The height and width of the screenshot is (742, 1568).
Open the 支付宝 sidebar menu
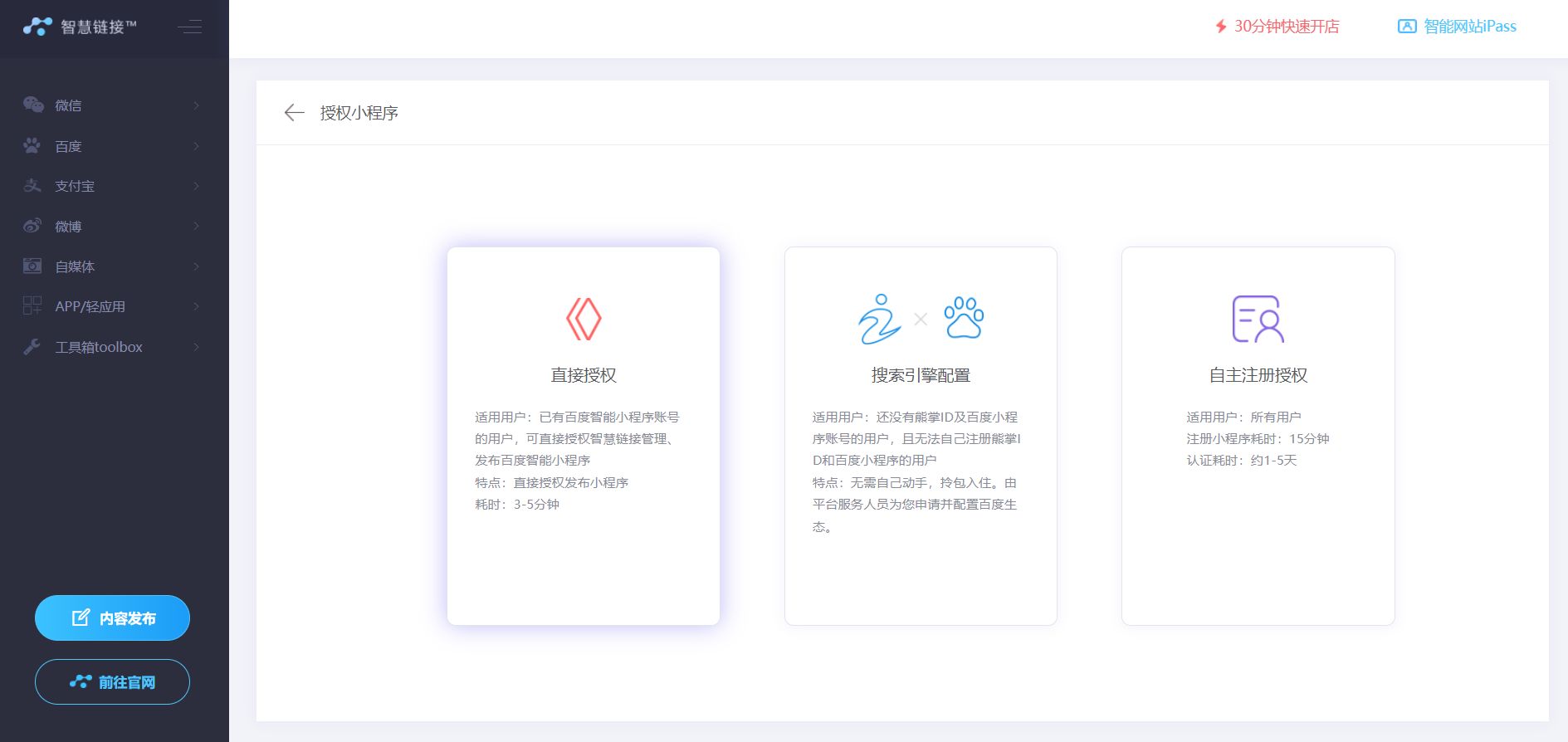pos(114,186)
